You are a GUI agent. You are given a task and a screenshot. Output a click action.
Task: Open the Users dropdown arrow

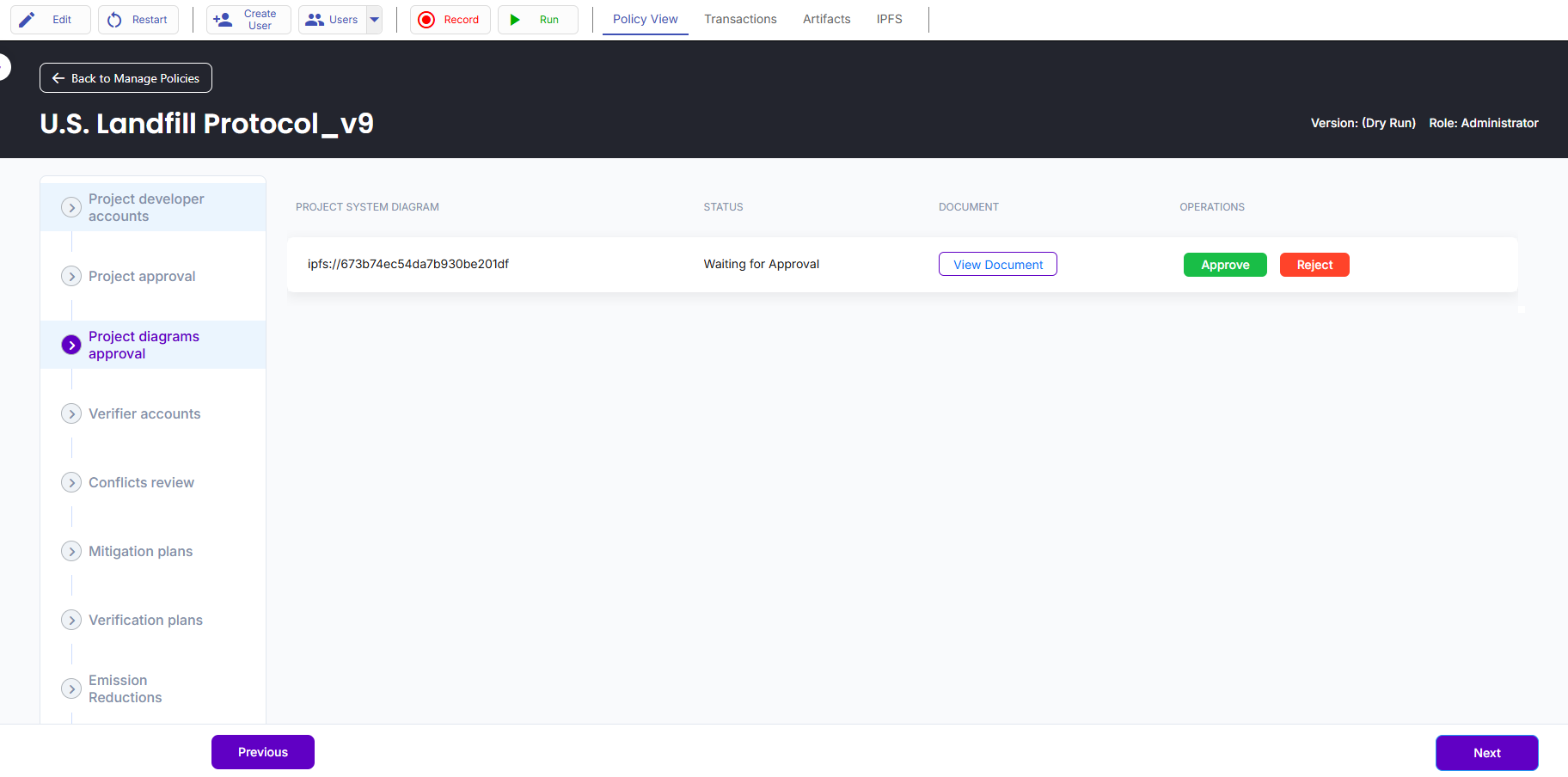375,20
